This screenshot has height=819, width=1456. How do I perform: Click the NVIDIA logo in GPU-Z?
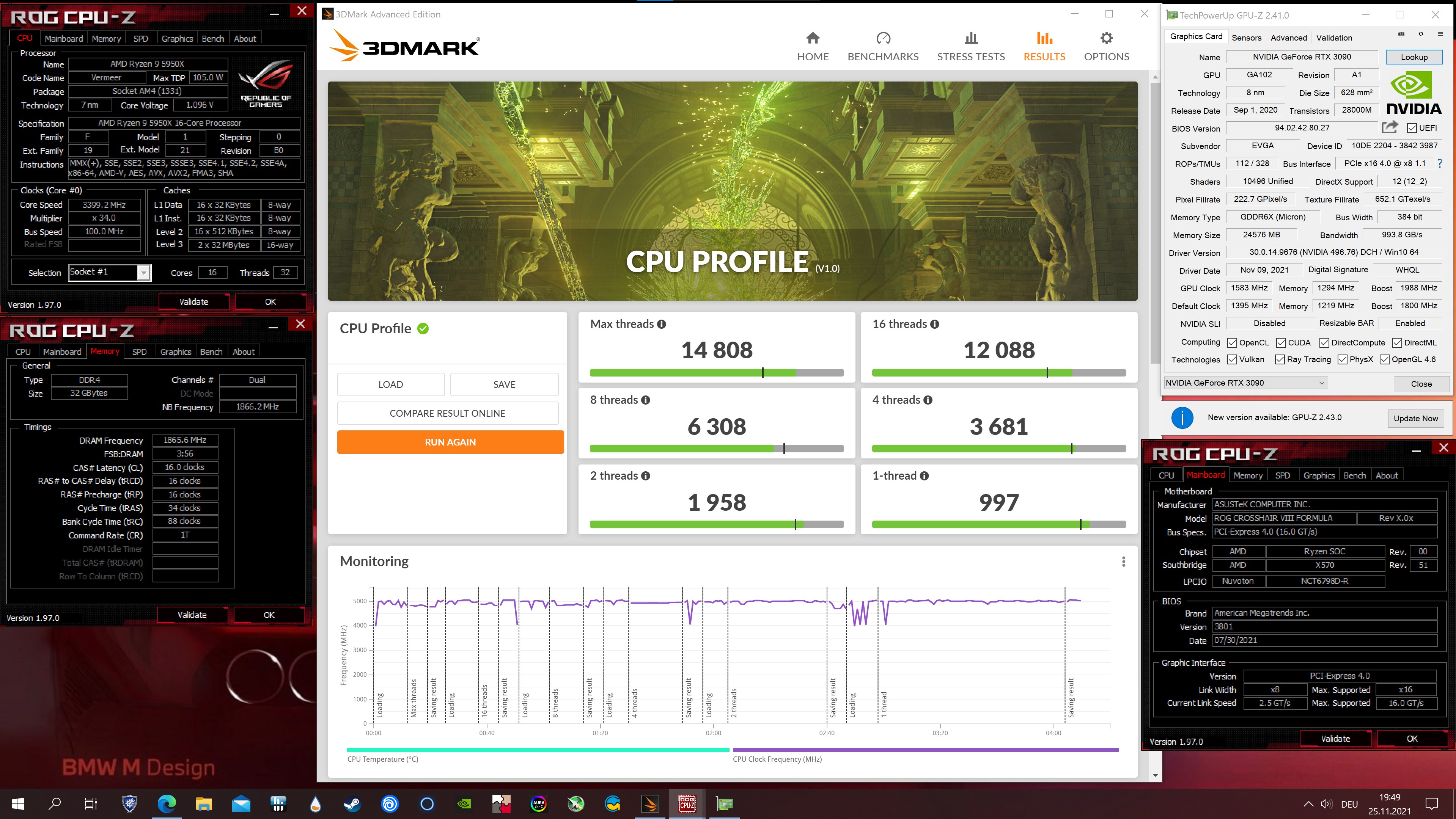(1414, 93)
